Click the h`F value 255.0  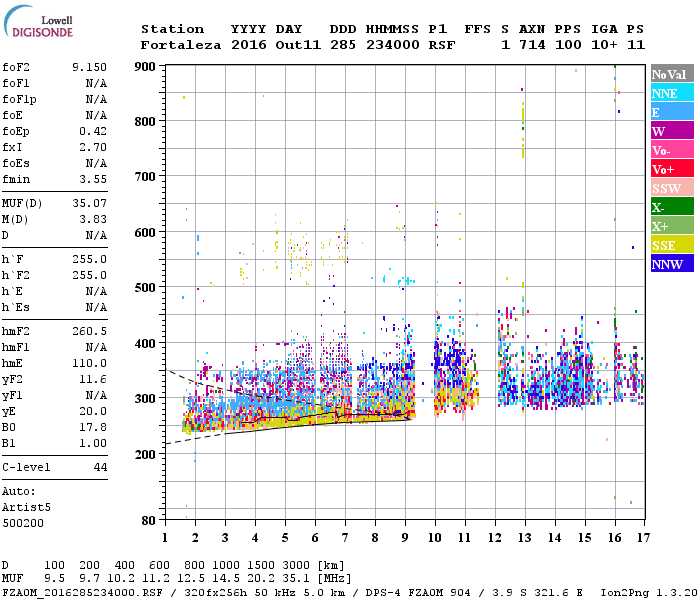point(89,259)
